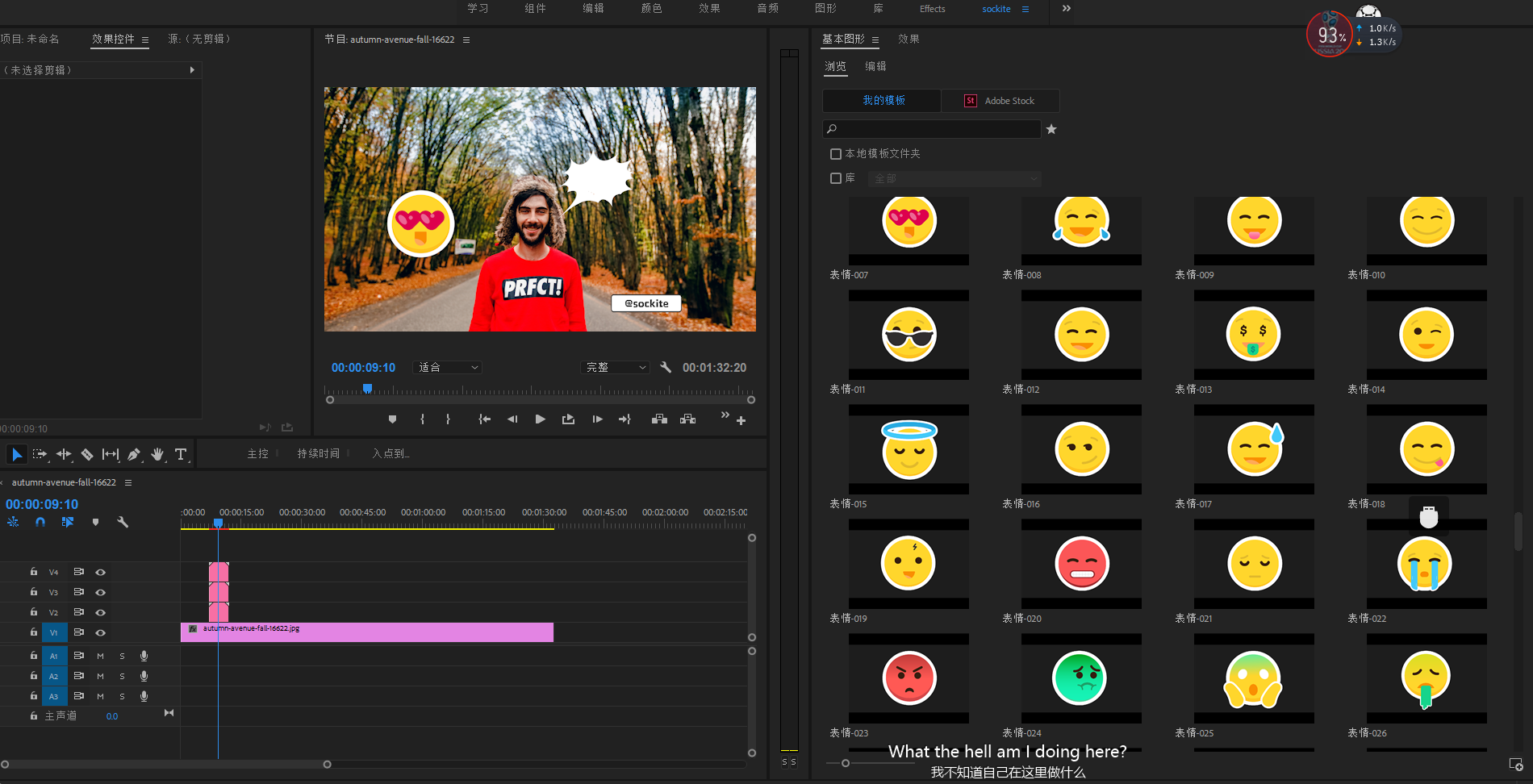Toggle nest-sequence insert mode in timeline
The height and width of the screenshot is (784, 1533).
(13, 522)
